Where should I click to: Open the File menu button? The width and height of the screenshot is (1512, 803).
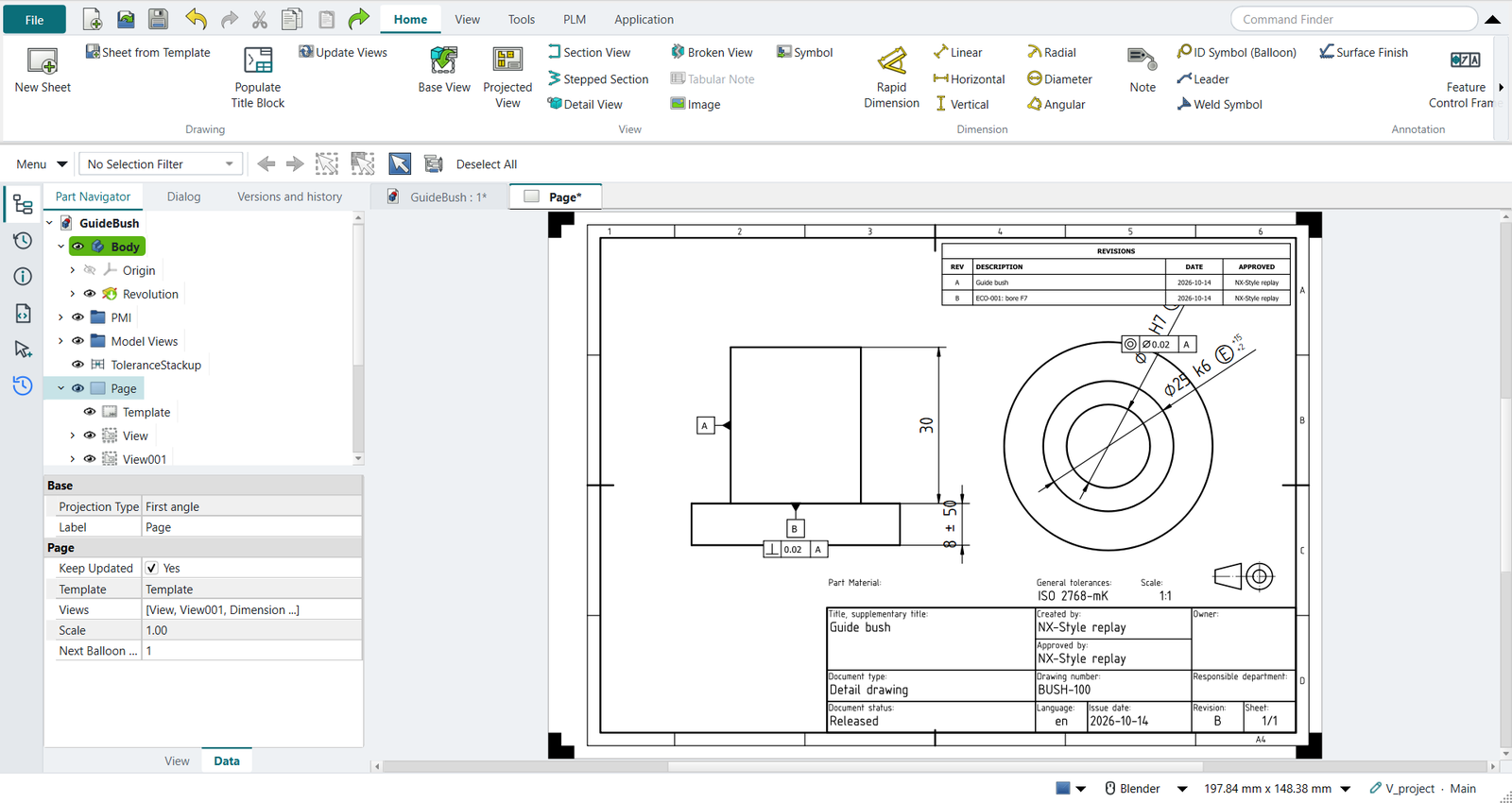[x=34, y=19]
